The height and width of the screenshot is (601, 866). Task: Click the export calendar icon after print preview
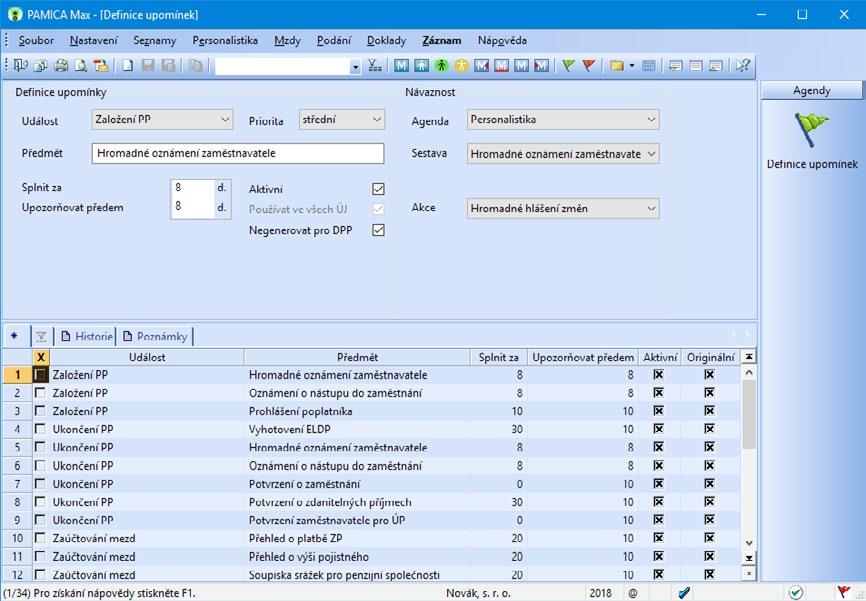tap(101, 66)
